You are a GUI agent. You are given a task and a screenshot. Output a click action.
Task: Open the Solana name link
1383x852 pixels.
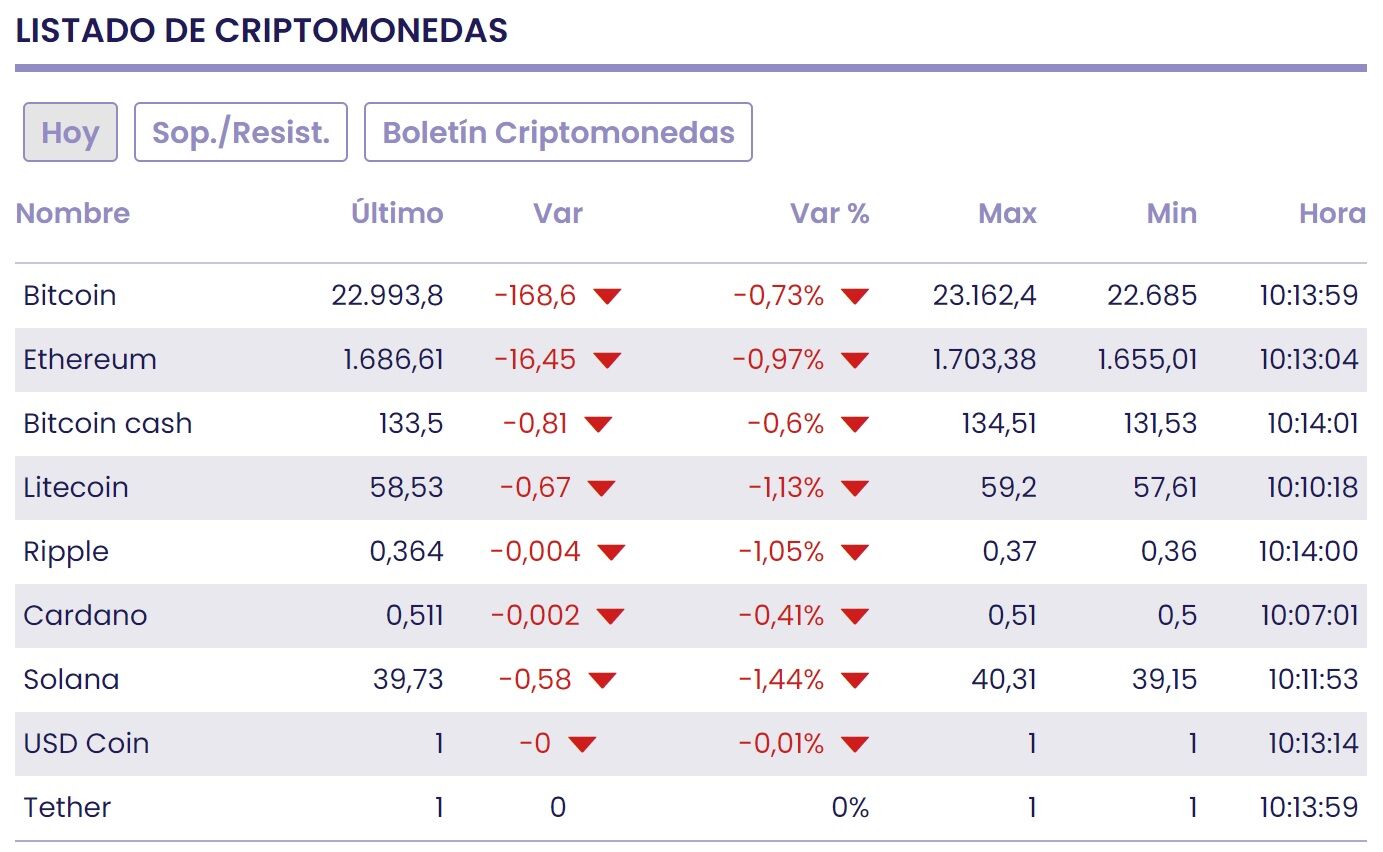(x=71, y=680)
